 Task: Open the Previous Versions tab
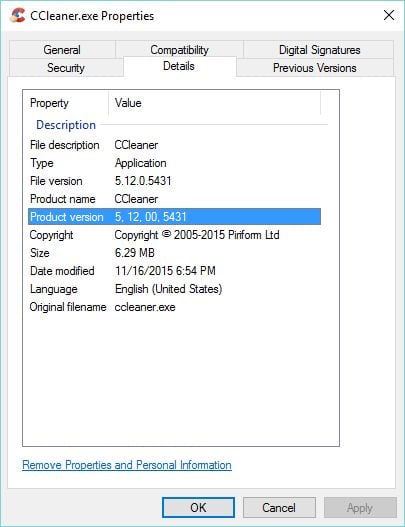[315, 68]
